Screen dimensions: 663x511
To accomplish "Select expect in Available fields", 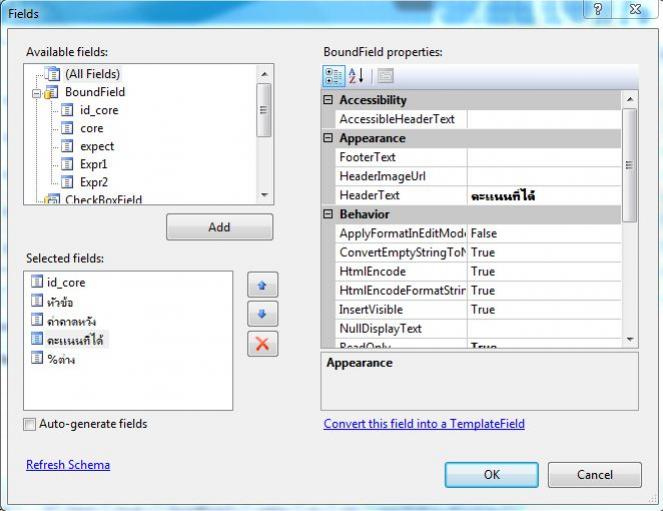I will pos(97,146).
